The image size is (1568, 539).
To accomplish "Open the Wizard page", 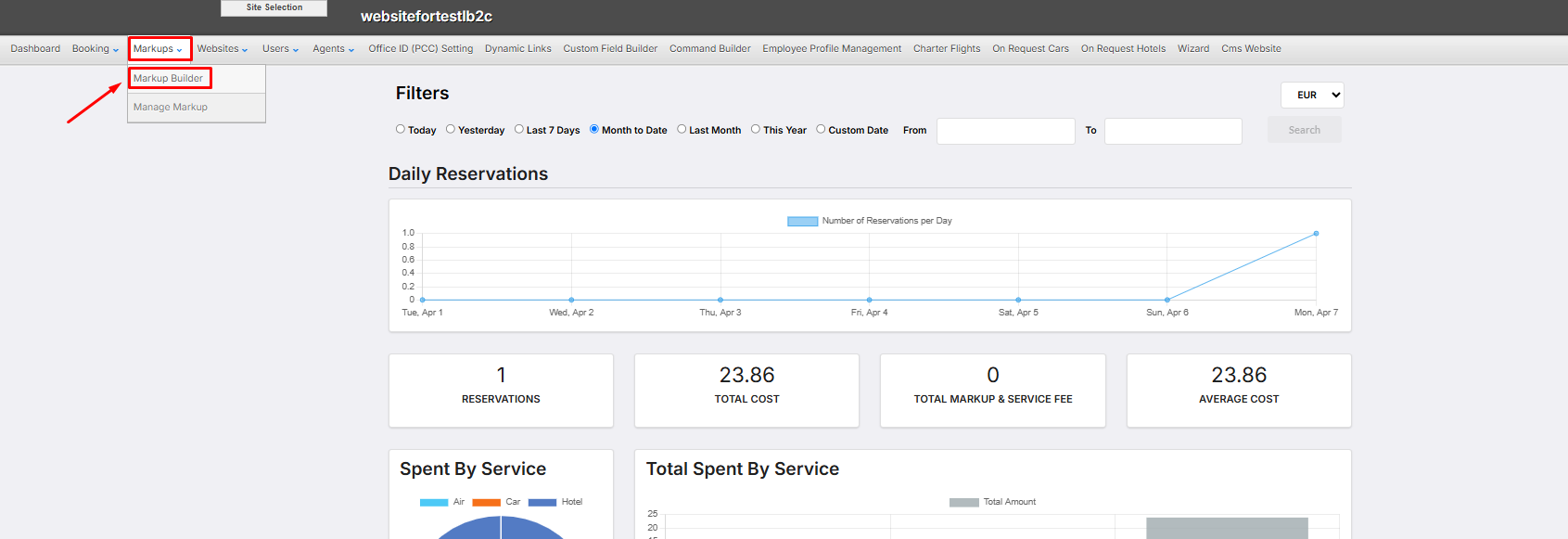I will click(1193, 49).
